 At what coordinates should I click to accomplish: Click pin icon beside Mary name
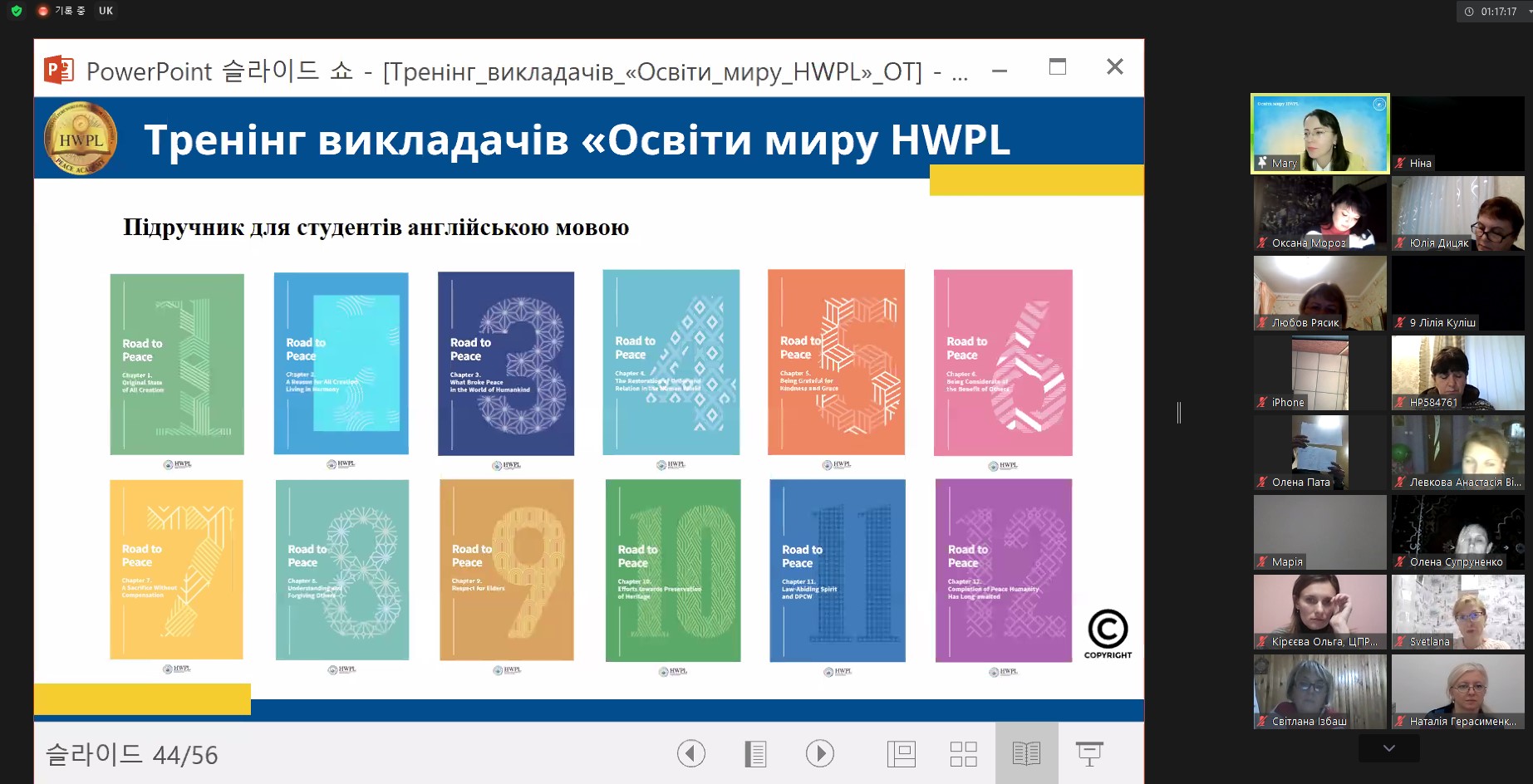[1263, 163]
